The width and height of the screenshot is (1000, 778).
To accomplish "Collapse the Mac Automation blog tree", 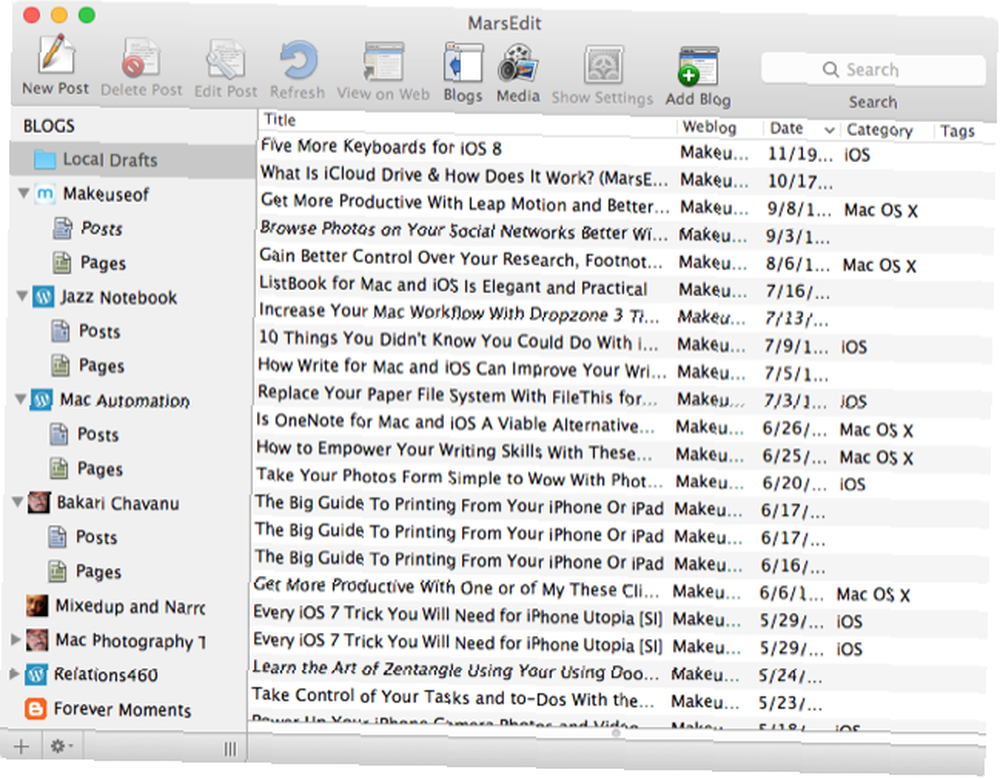I will tap(20, 399).
